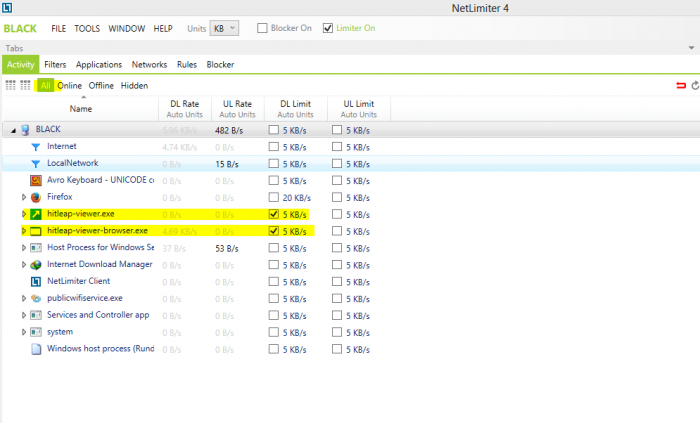Click the Windows host process file icon
700x423 pixels.
pyautogui.click(x=36, y=349)
